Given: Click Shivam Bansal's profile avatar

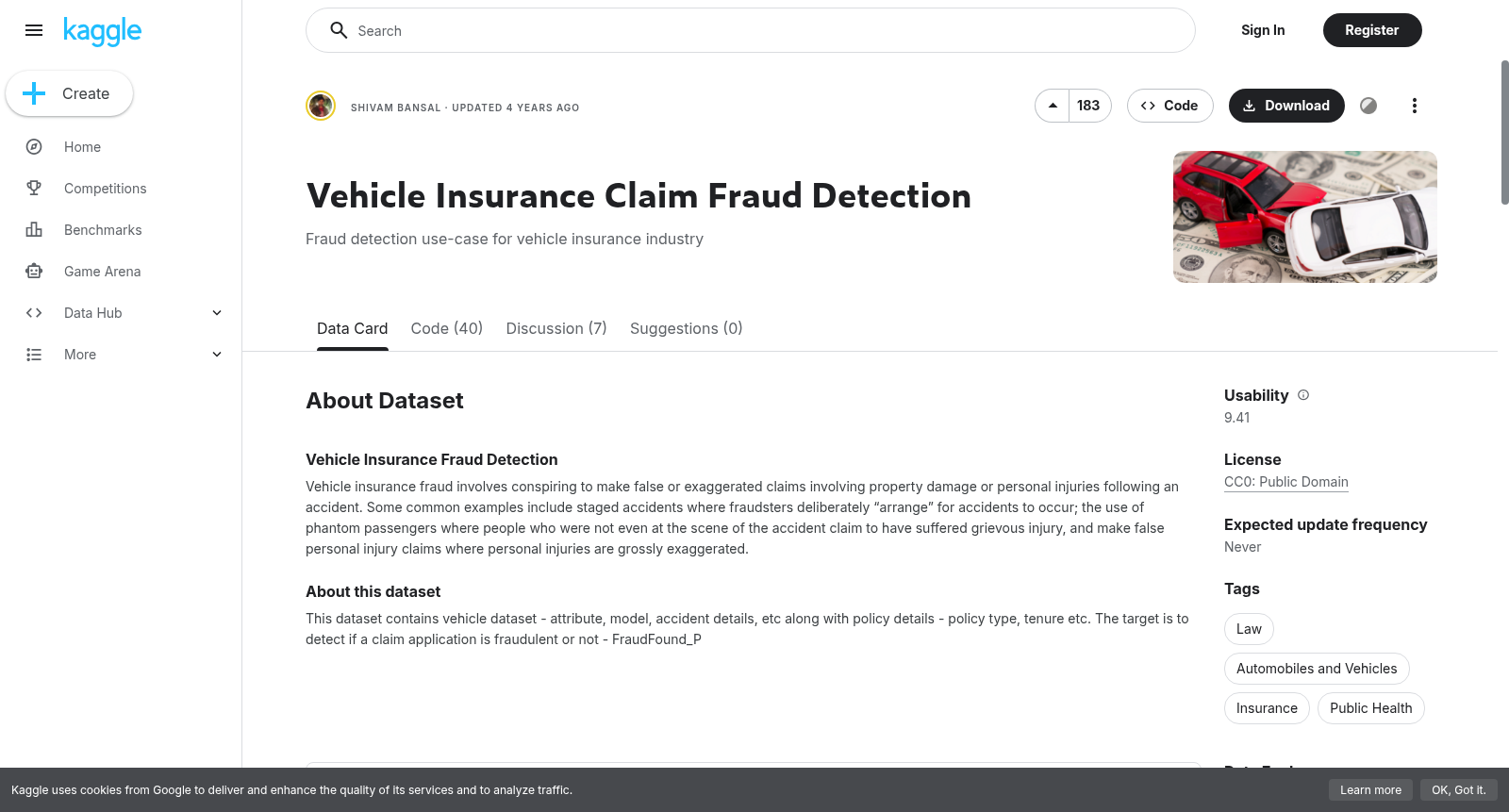Looking at the screenshot, I should 321,106.
